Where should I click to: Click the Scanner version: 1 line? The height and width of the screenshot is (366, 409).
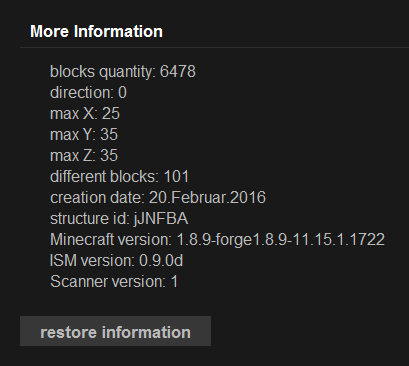click(114, 281)
